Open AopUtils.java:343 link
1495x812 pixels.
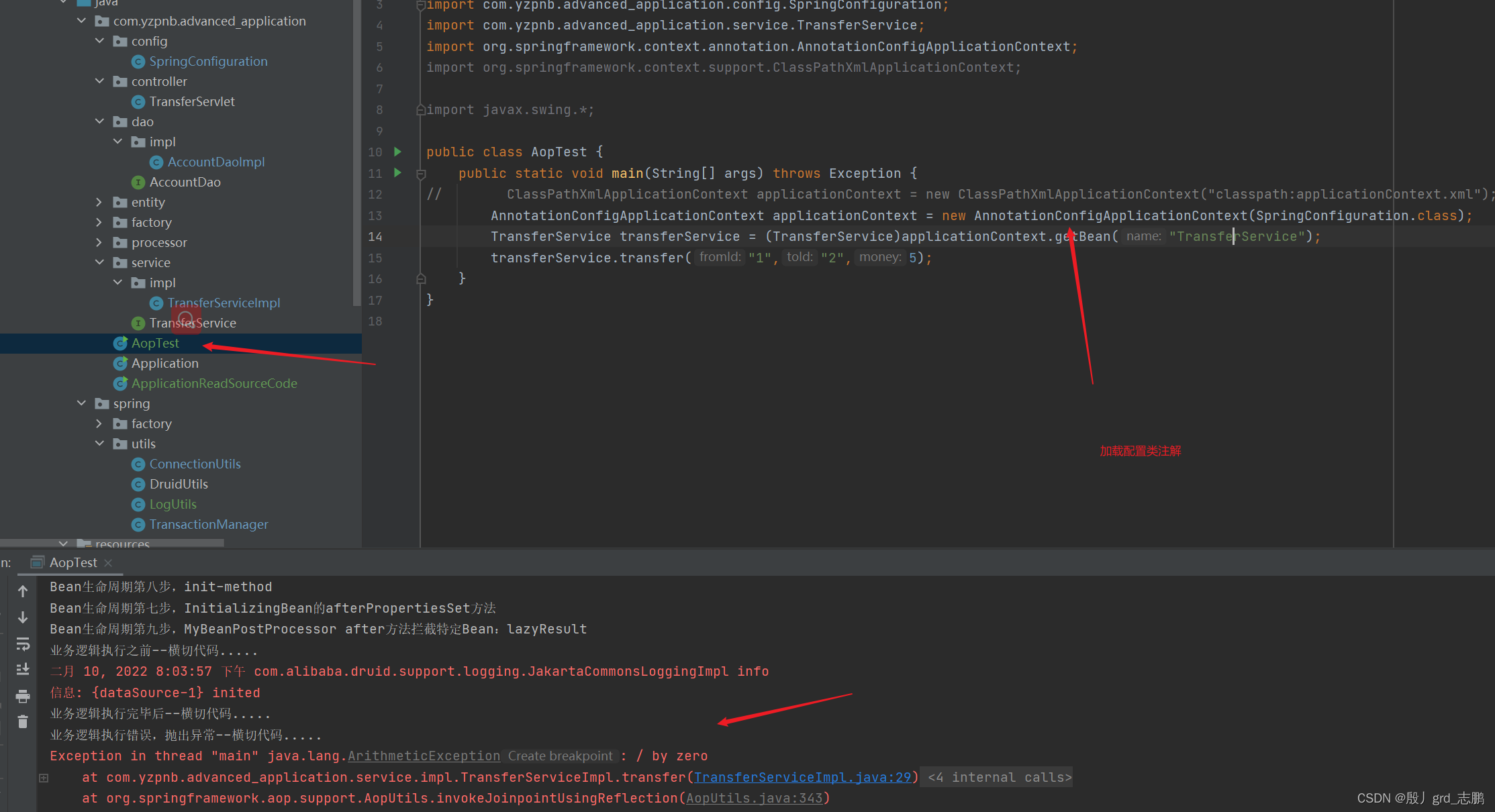tap(754, 799)
